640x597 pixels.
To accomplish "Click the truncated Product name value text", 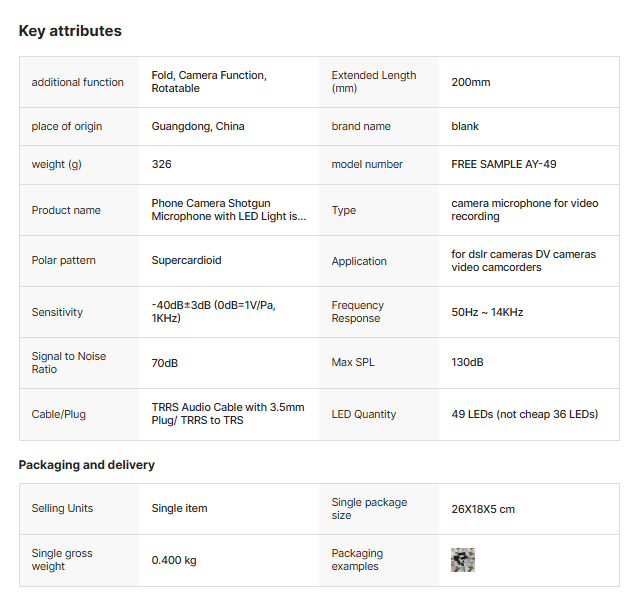I will pyautogui.click(x=228, y=210).
